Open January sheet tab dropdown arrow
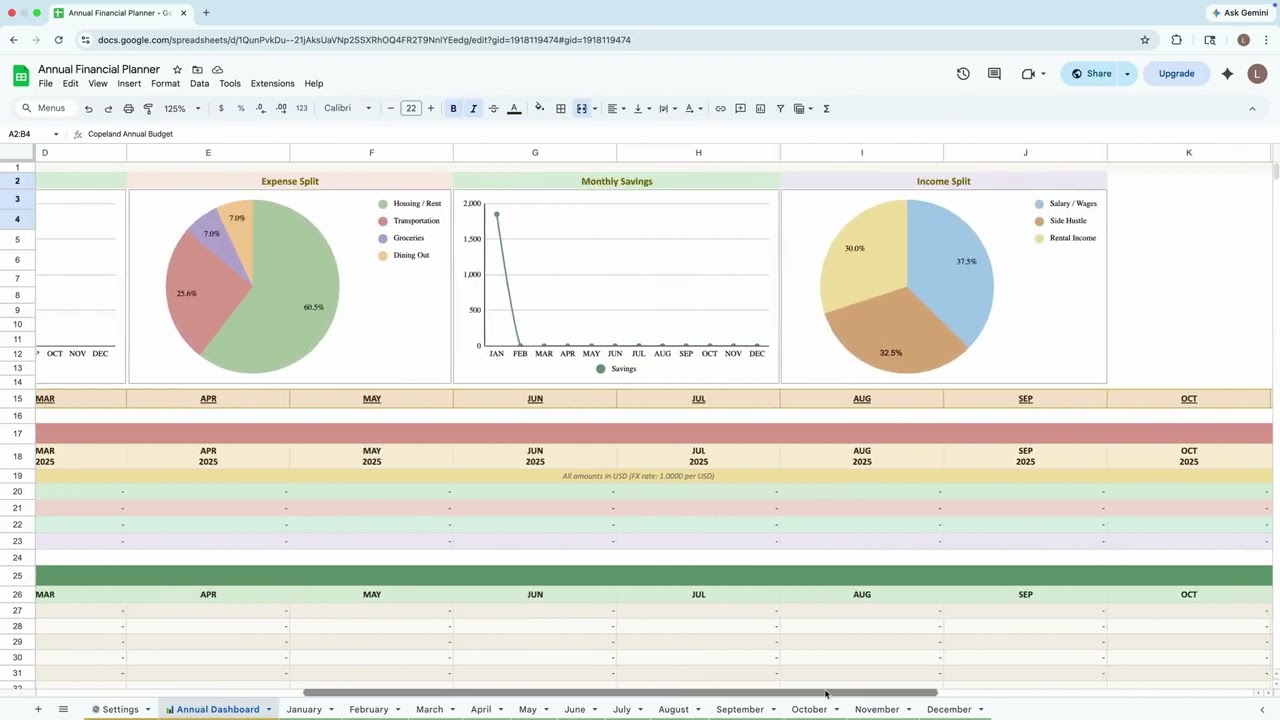Screen dimensions: 1280x720 click(x=332, y=710)
